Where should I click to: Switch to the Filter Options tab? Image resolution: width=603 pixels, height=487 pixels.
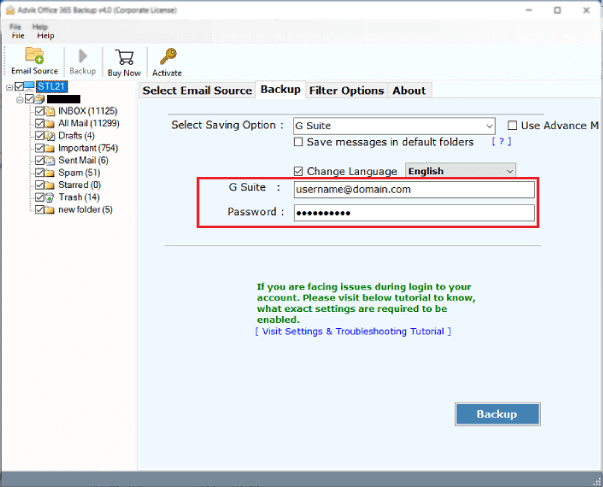point(346,90)
